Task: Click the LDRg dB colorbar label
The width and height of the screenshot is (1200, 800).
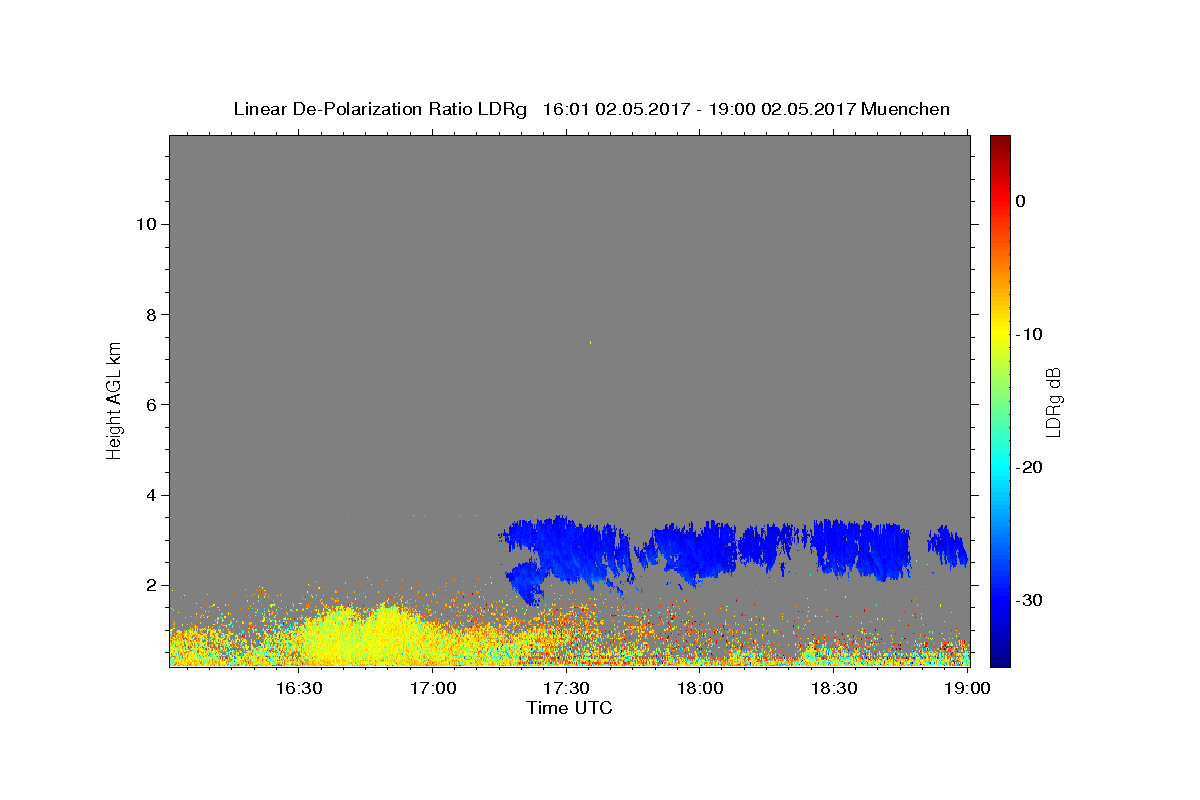Action: (1052, 400)
